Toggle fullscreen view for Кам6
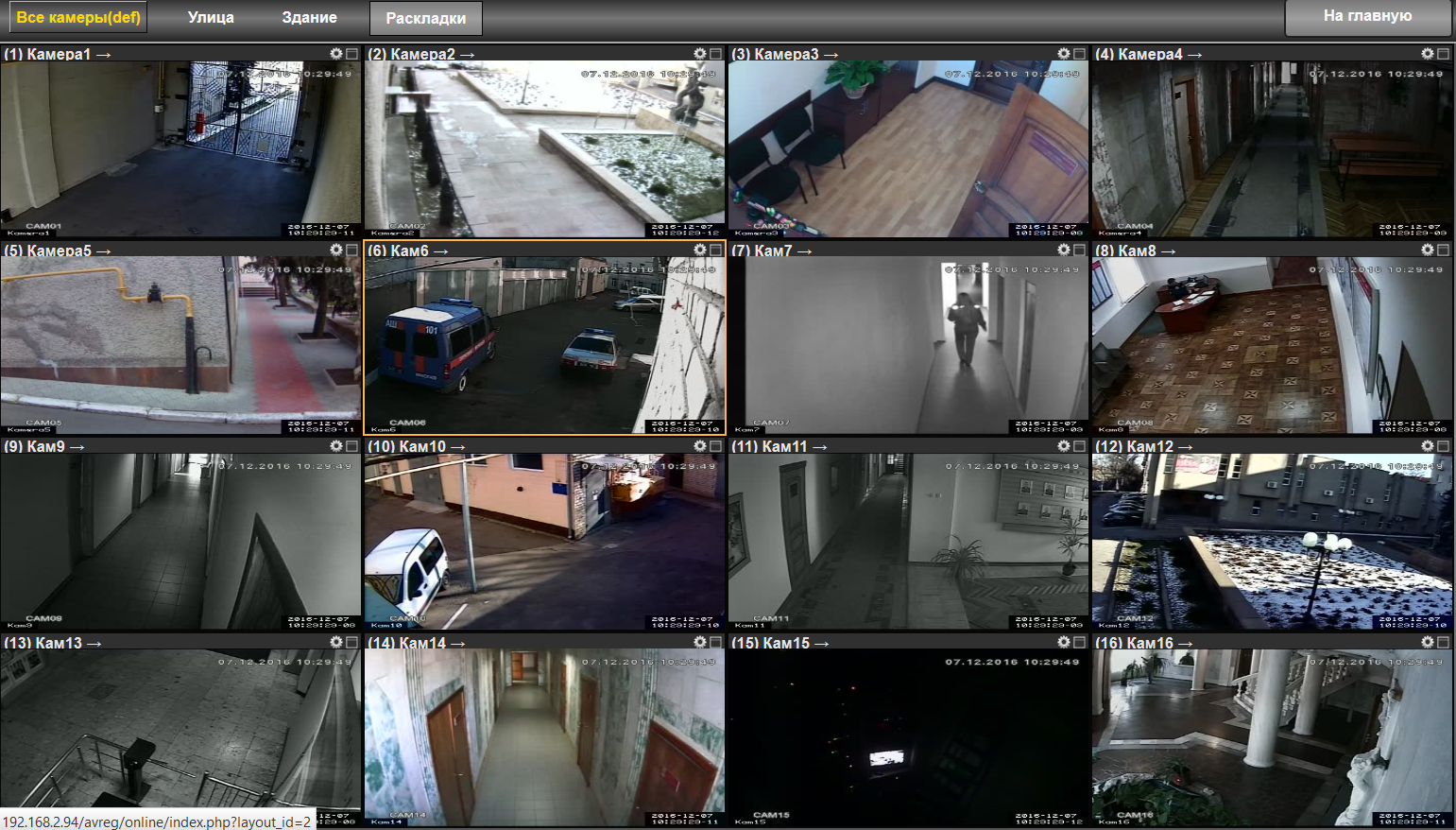Image resolution: width=1456 pixels, height=830 pixels. 714,251
